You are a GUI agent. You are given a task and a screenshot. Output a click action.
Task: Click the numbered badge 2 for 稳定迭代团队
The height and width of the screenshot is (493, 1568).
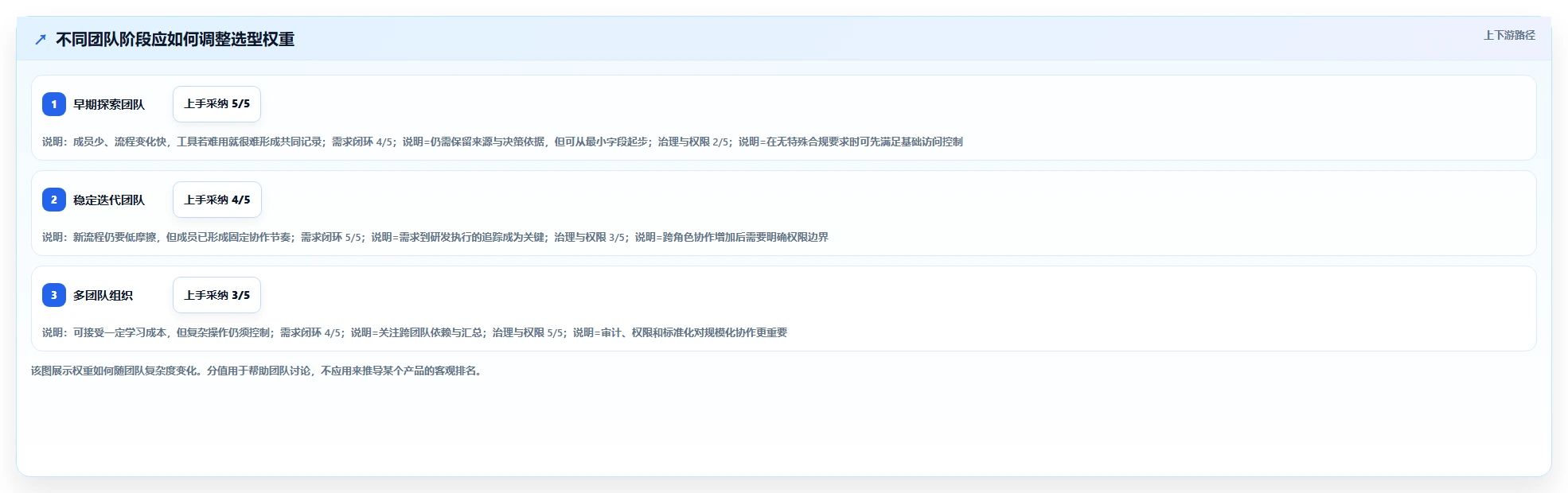(x=54, y=200)
